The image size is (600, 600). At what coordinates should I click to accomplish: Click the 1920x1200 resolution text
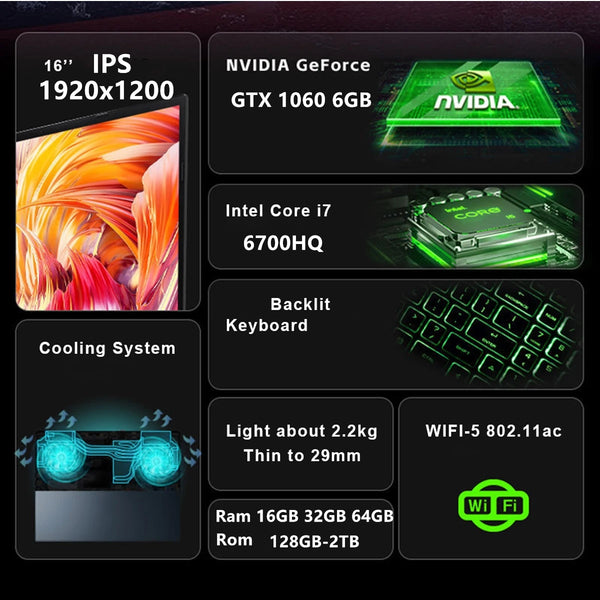tap(107, 90)
